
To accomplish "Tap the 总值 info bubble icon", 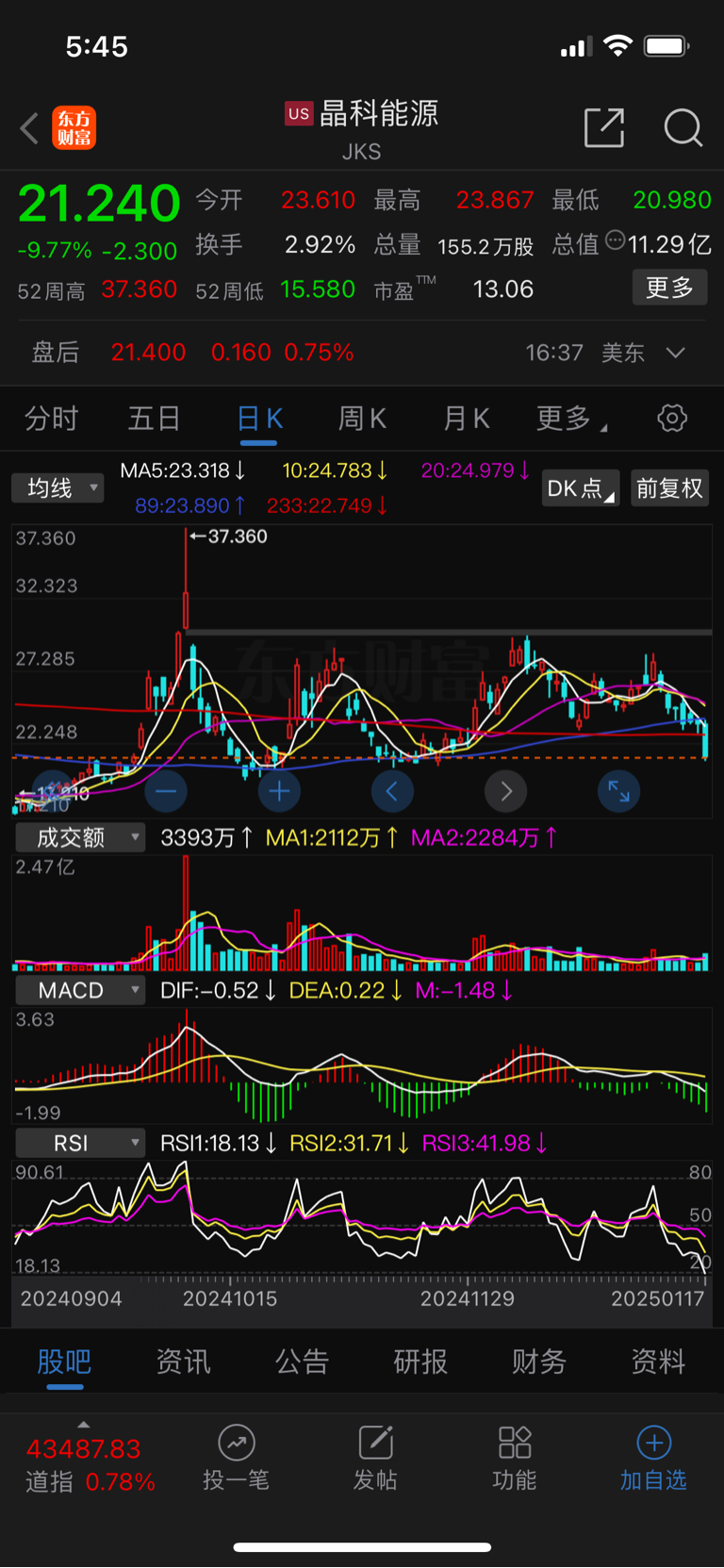I will (615, 239).
